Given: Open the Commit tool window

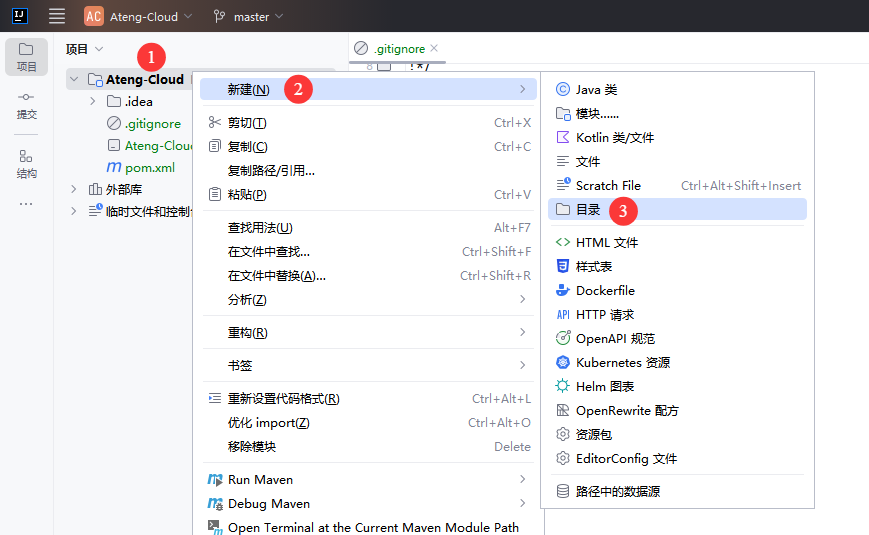Looking at the screenshot, I should coord(26,104).
